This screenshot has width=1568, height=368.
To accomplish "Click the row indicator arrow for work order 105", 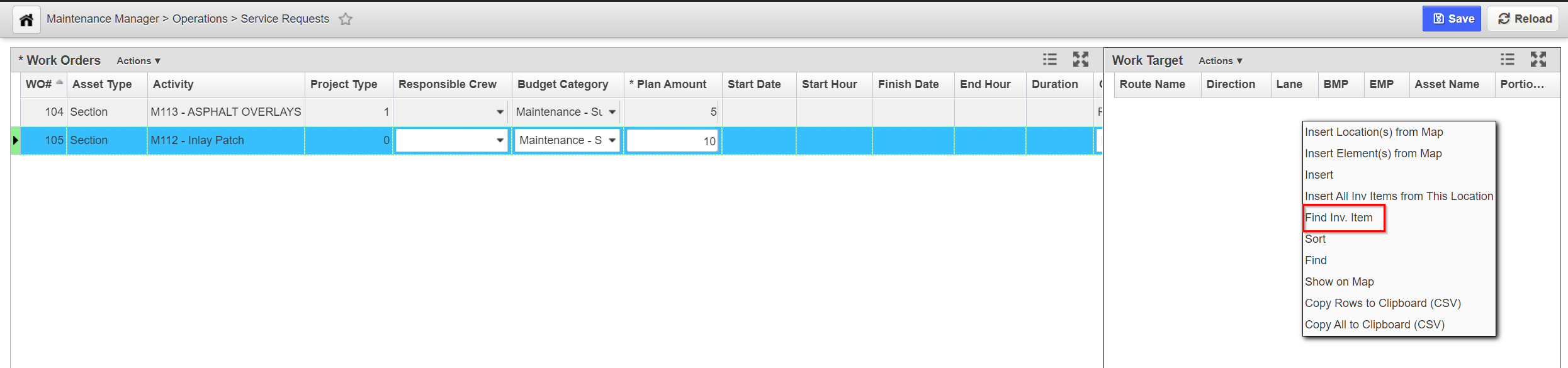I will coord(16,140).
